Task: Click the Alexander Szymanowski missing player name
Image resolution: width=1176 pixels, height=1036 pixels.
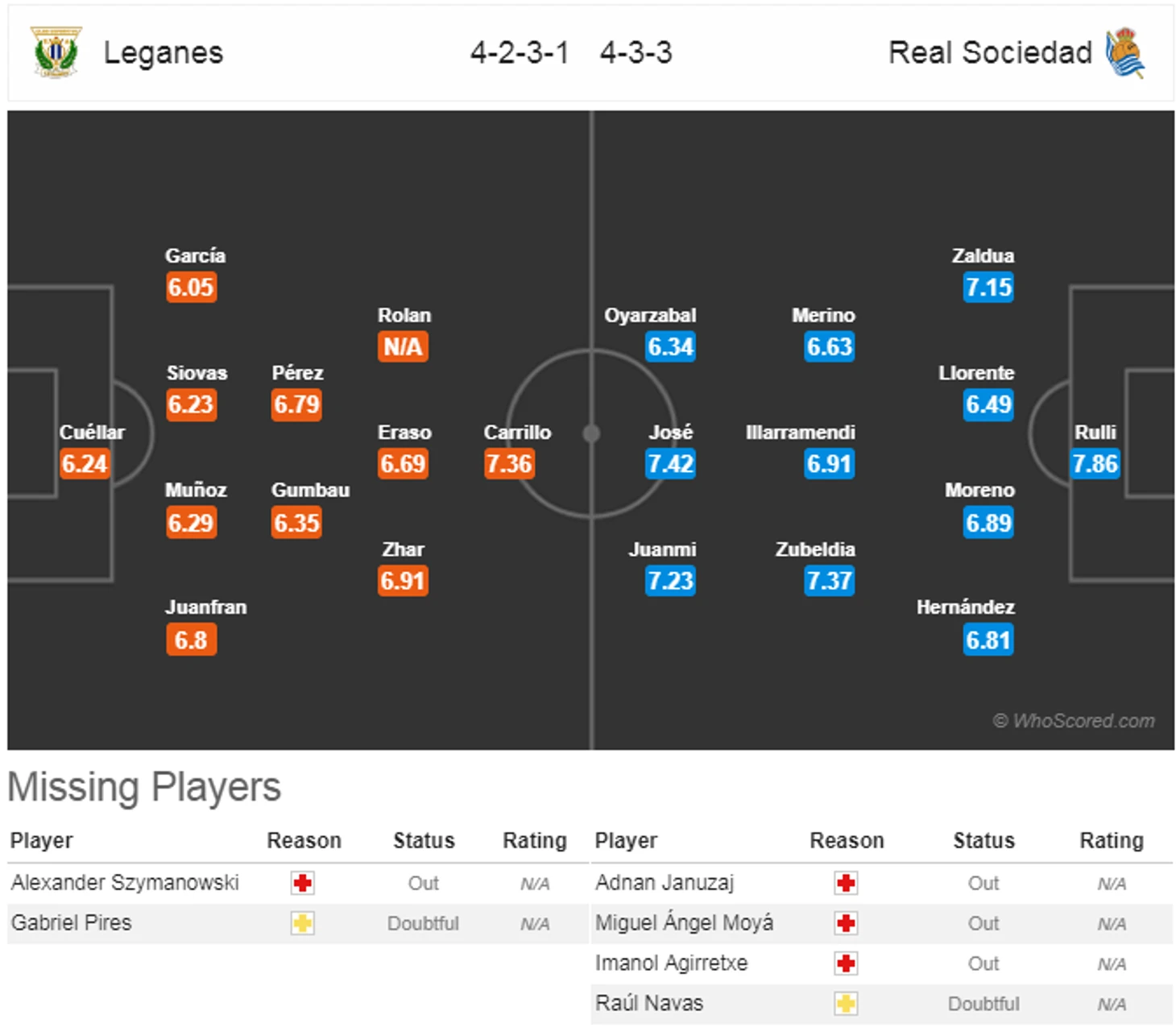Action: click(125, 883)
